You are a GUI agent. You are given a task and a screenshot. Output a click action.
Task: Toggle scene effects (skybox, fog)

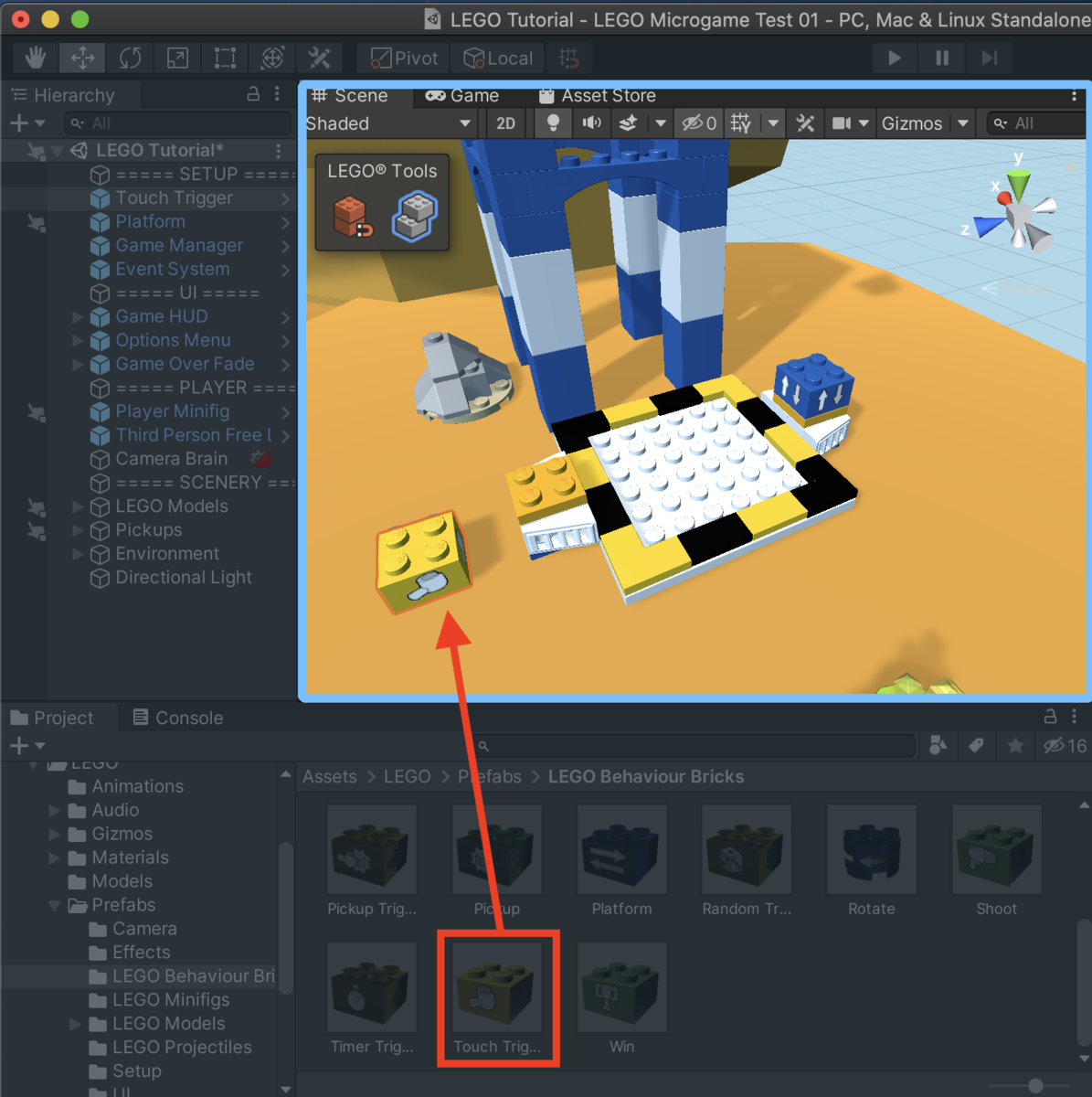pyautogui.click(x=628, y=123)
